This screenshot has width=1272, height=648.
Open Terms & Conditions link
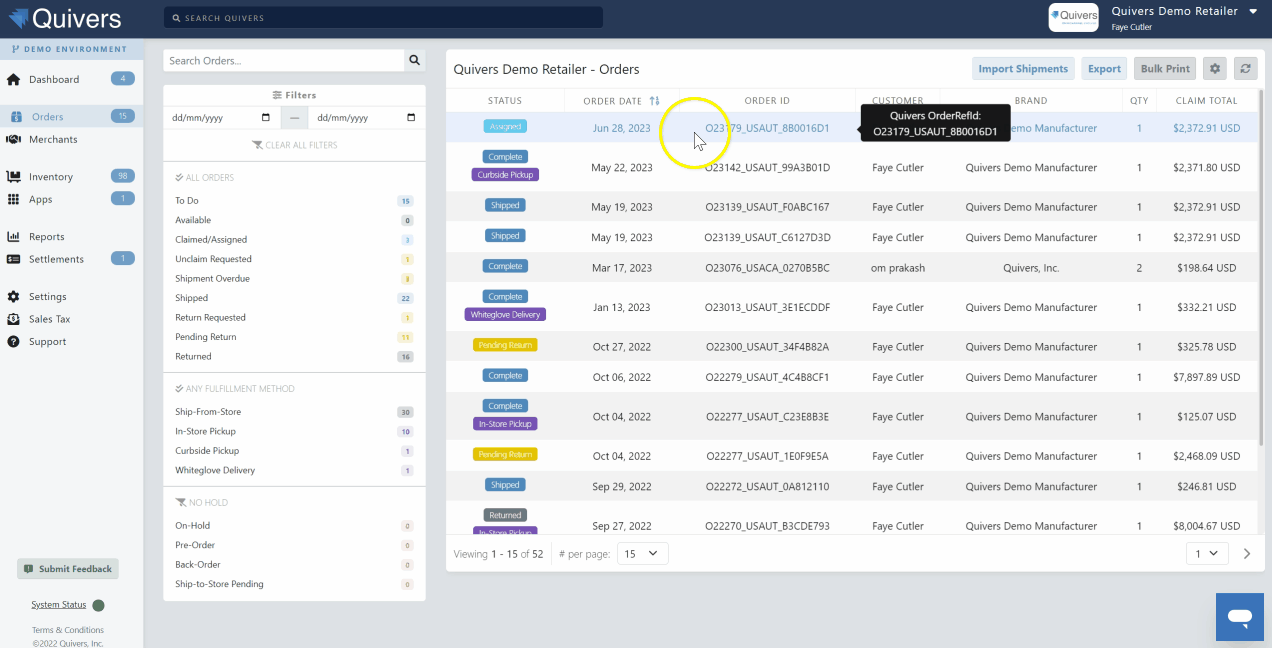(68, 630)
